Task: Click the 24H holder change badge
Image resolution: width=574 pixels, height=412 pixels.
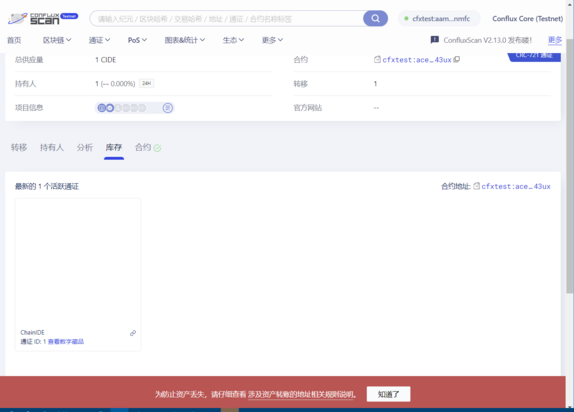Action: tap(146, 83)
